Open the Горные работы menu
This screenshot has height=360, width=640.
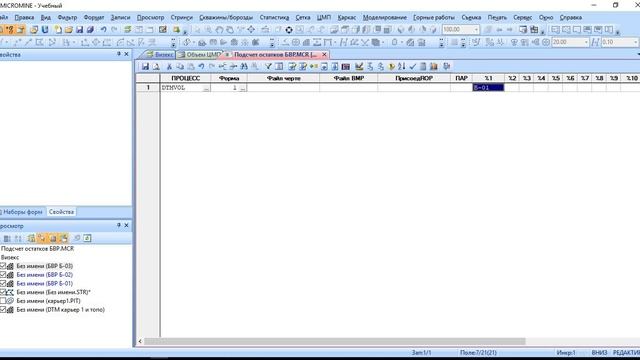pos(433,18)
